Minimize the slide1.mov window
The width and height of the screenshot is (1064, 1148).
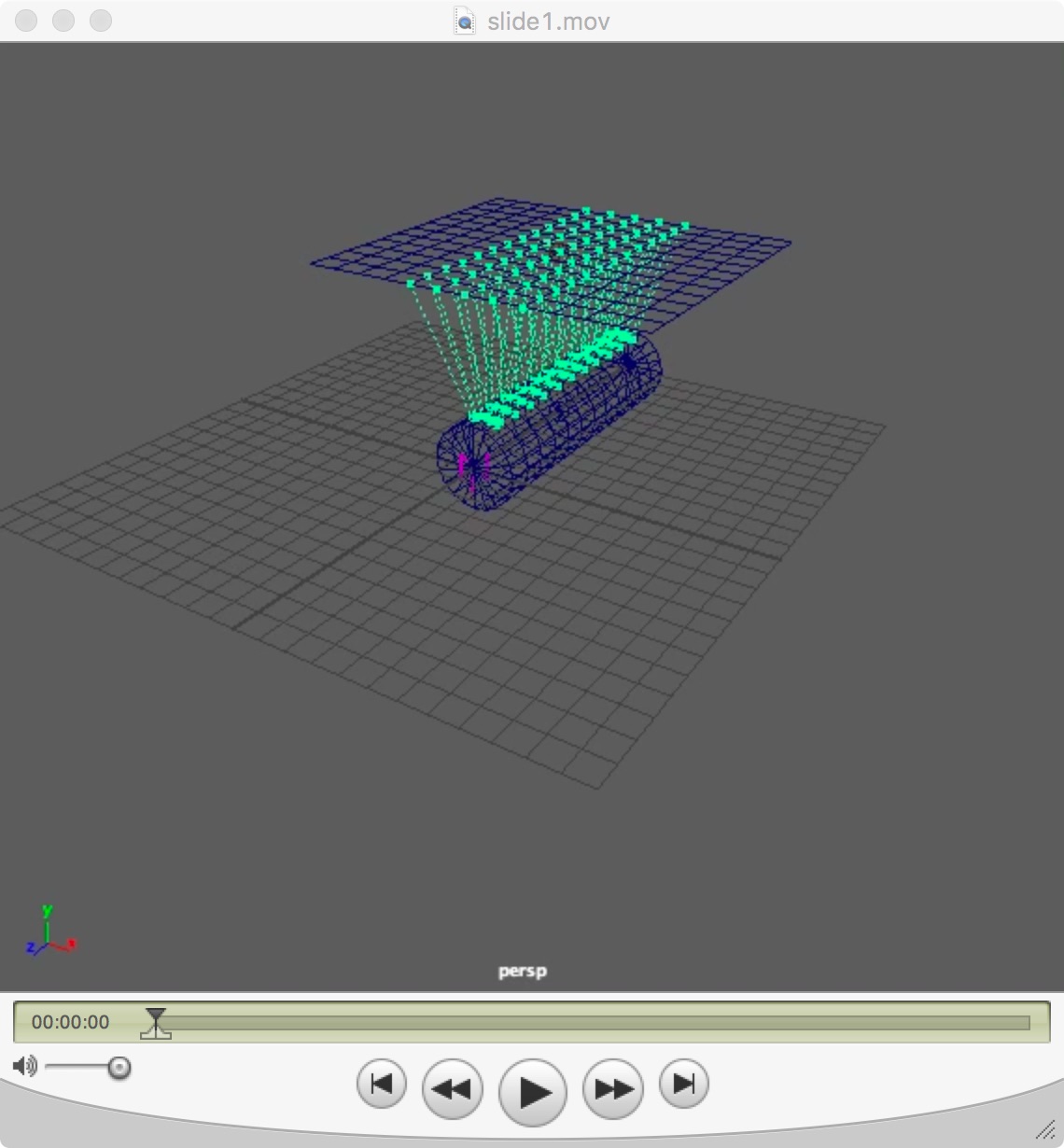(63, 21)
